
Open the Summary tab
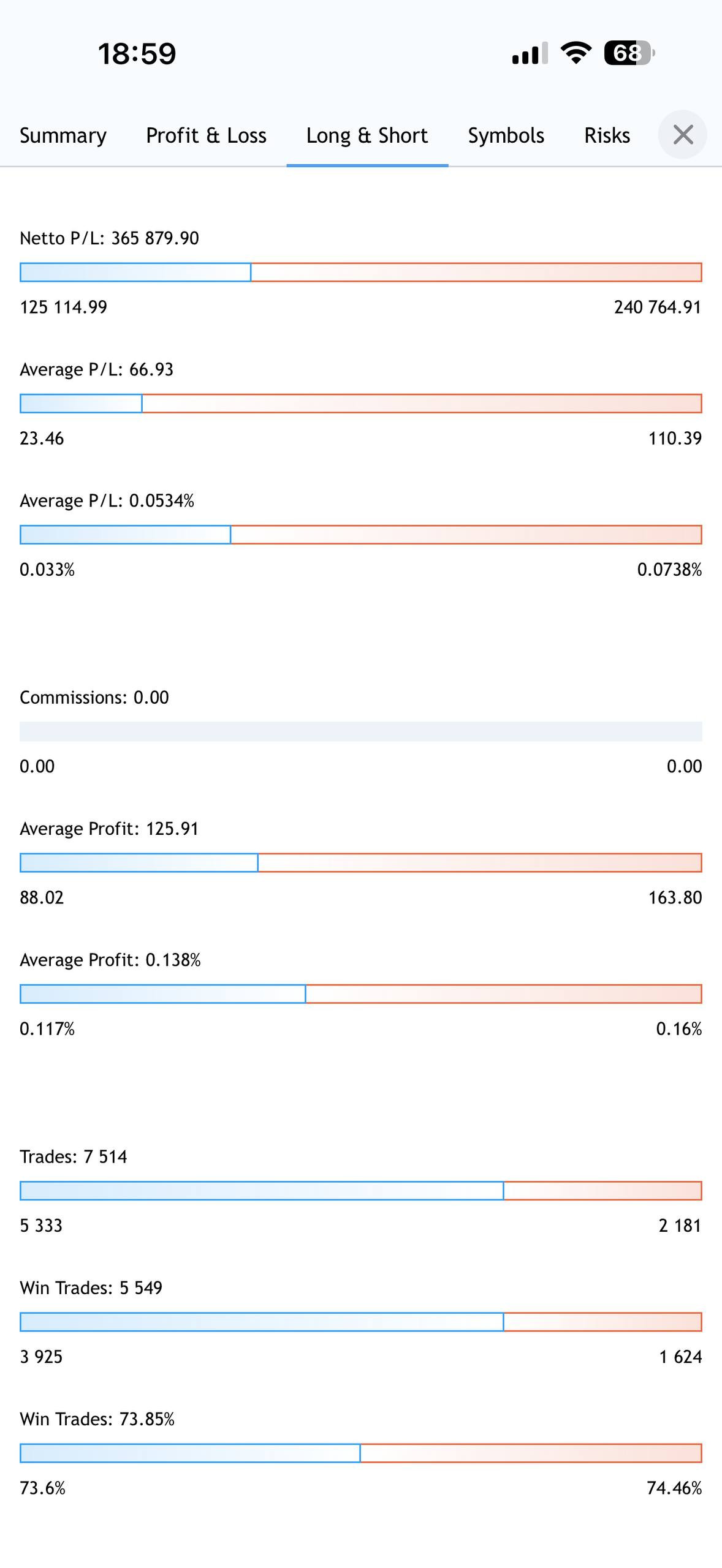point(63,135)
